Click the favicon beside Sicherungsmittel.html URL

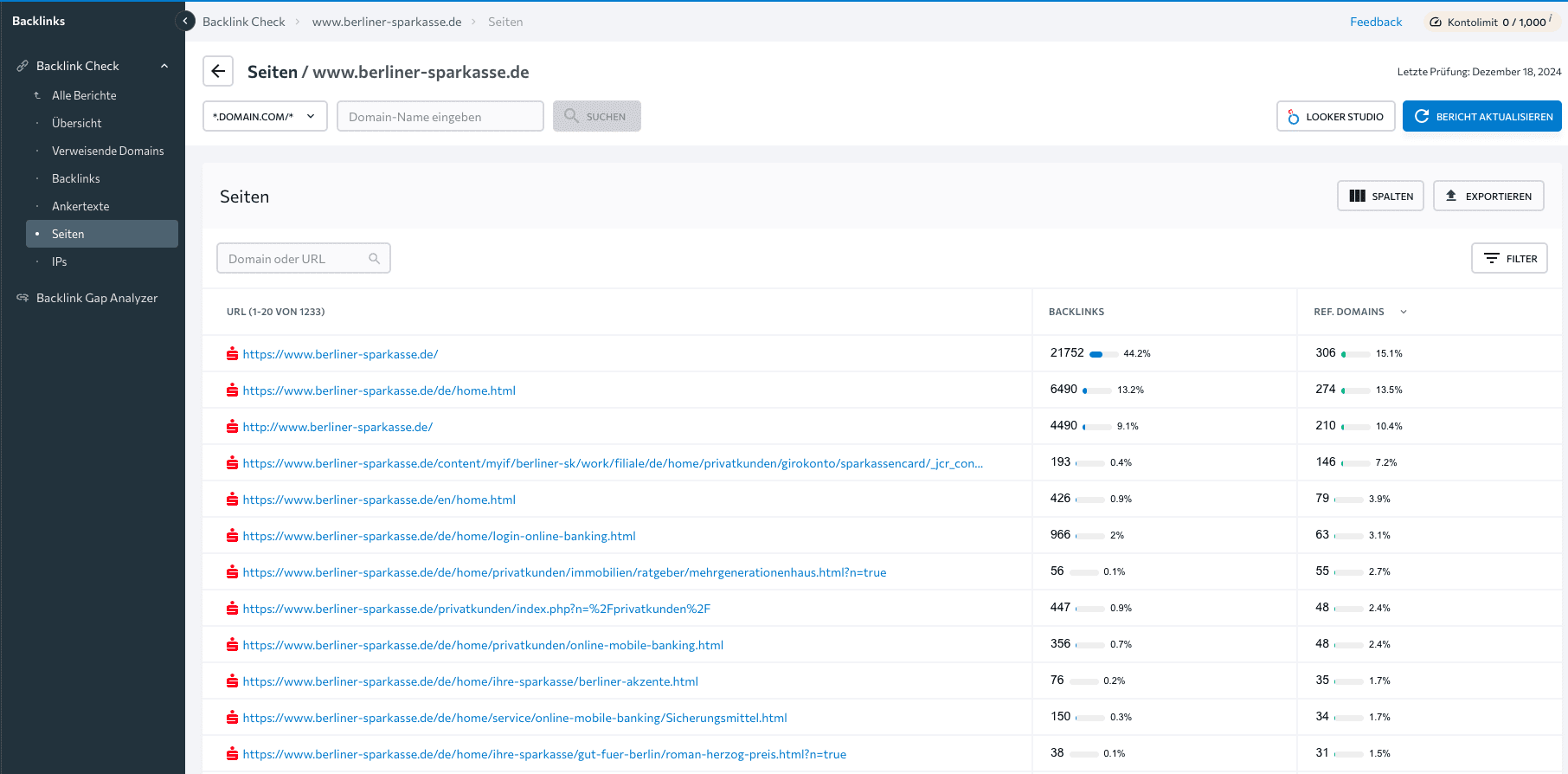tap(232, 718)
